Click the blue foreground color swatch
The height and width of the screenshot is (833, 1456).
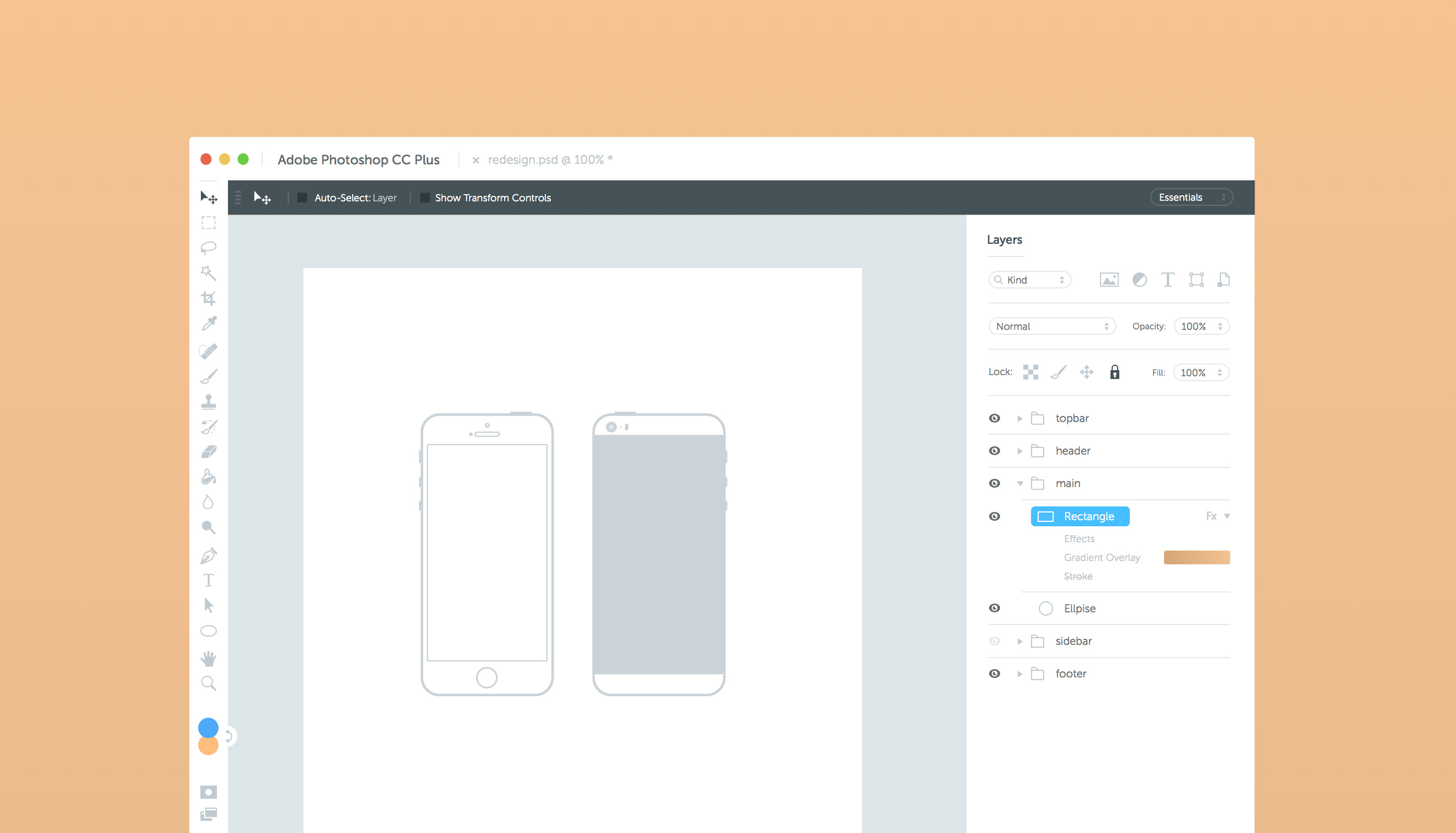208,727
